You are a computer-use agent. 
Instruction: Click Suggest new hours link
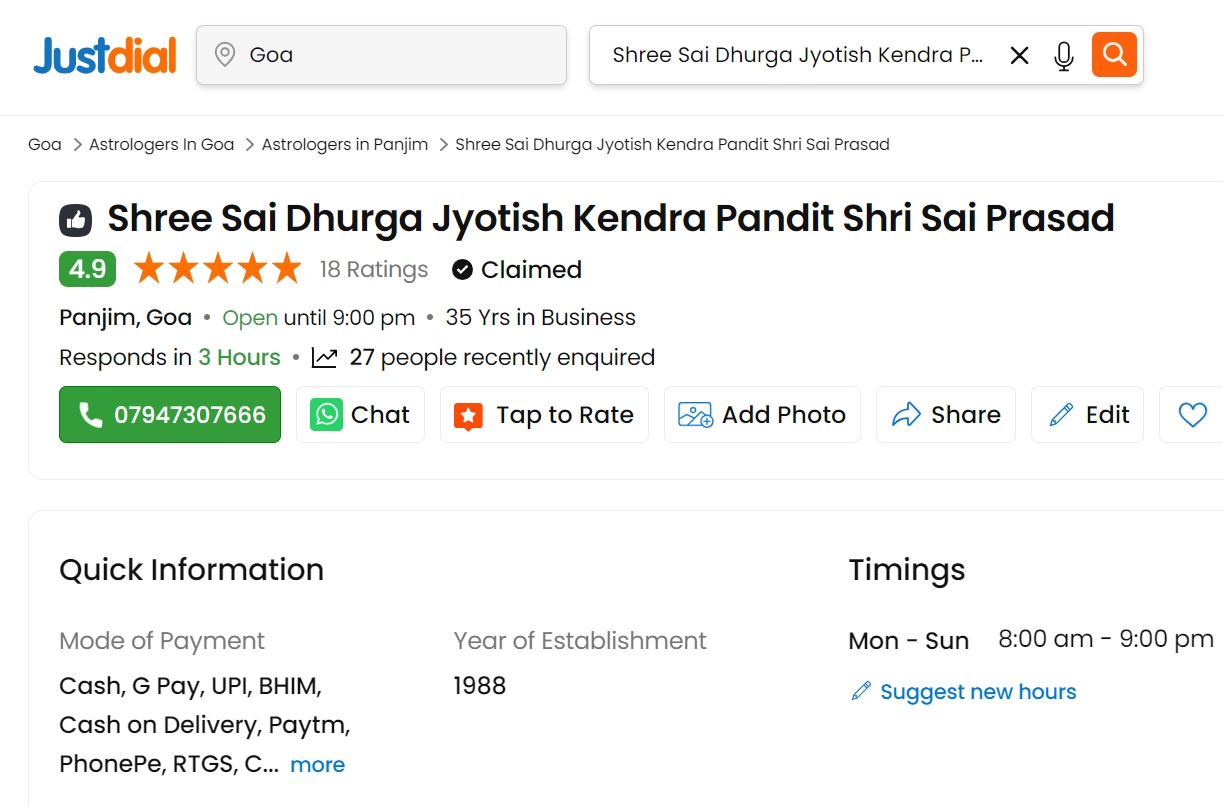pyautogui.click(x=977, y=692)
